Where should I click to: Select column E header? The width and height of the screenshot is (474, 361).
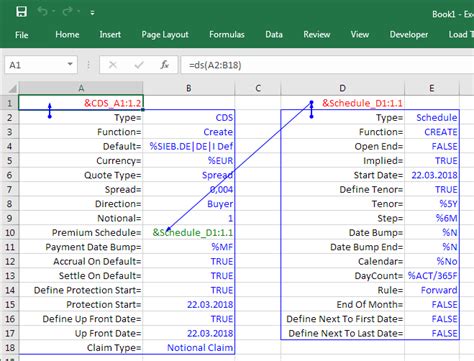pos(432,88)
